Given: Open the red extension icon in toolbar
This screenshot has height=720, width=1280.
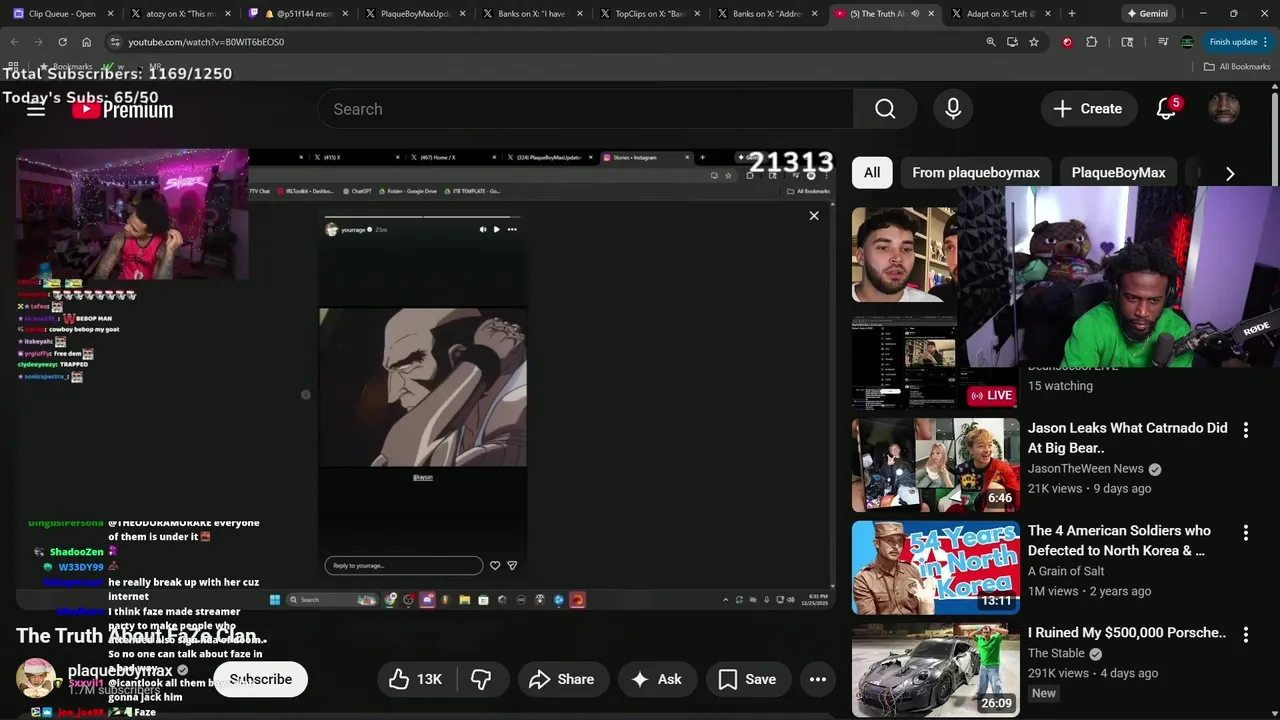Looking at the screenshot, I should (x=1067, y=42).
